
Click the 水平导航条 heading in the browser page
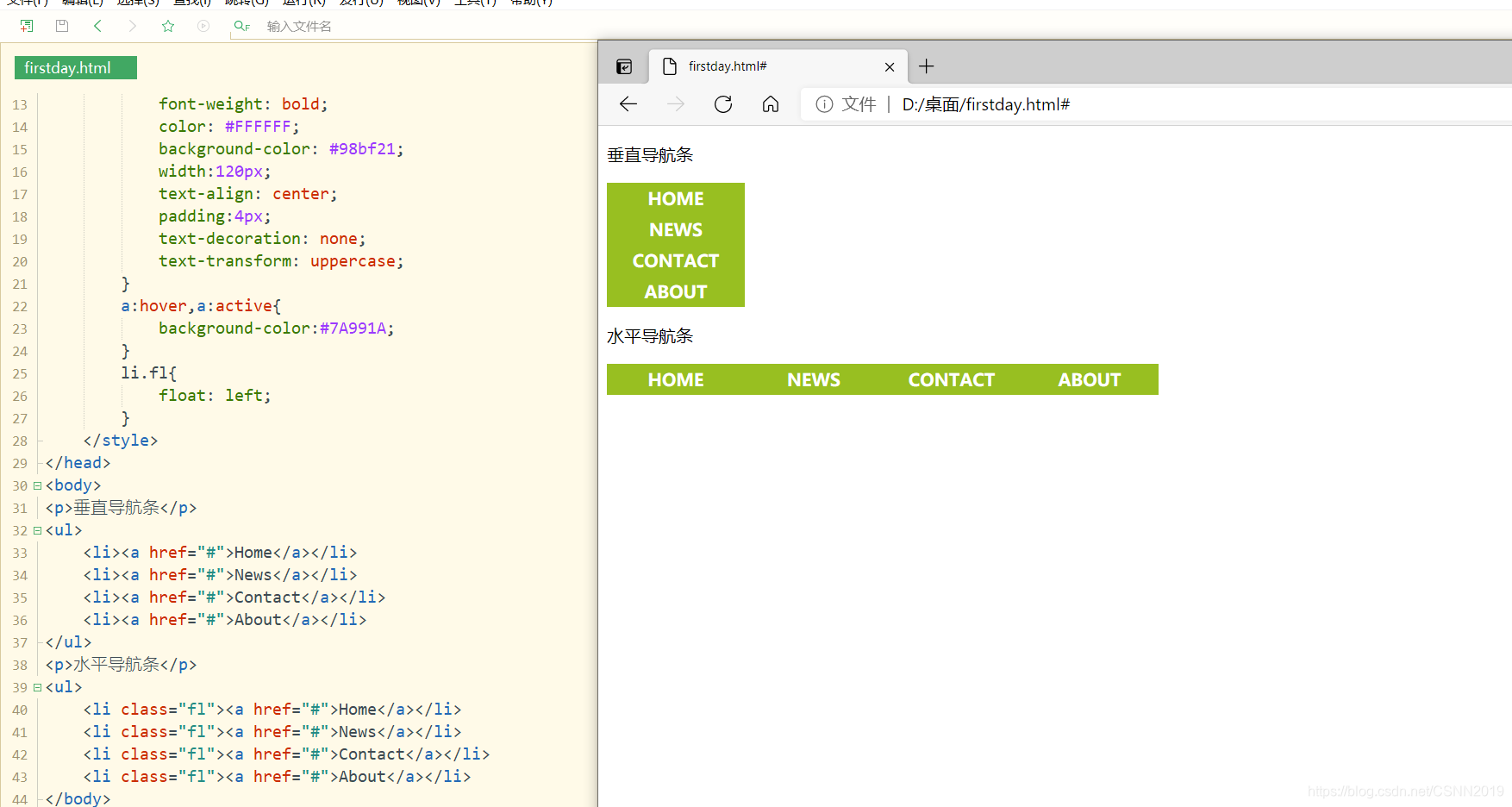[x=650, y=336]
